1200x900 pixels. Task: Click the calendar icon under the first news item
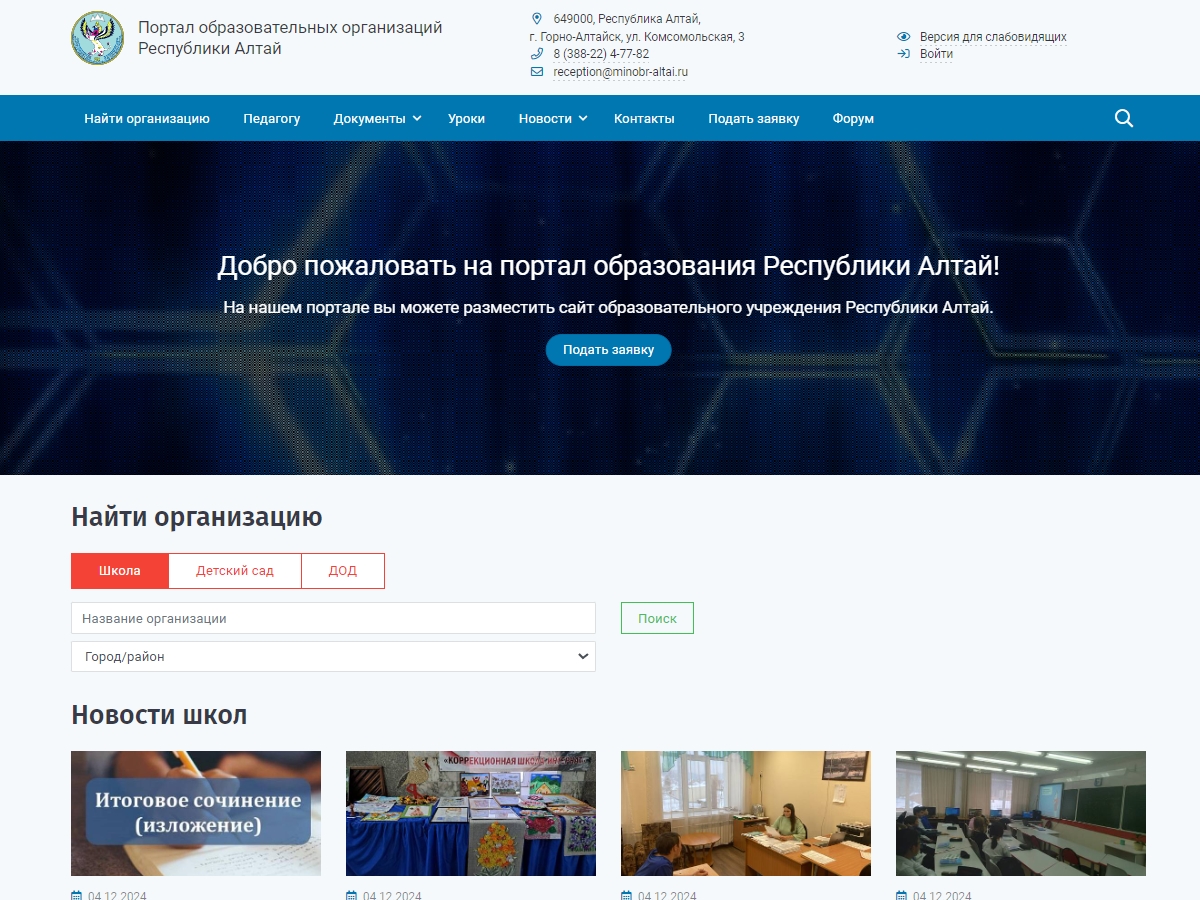pos(74,893)
